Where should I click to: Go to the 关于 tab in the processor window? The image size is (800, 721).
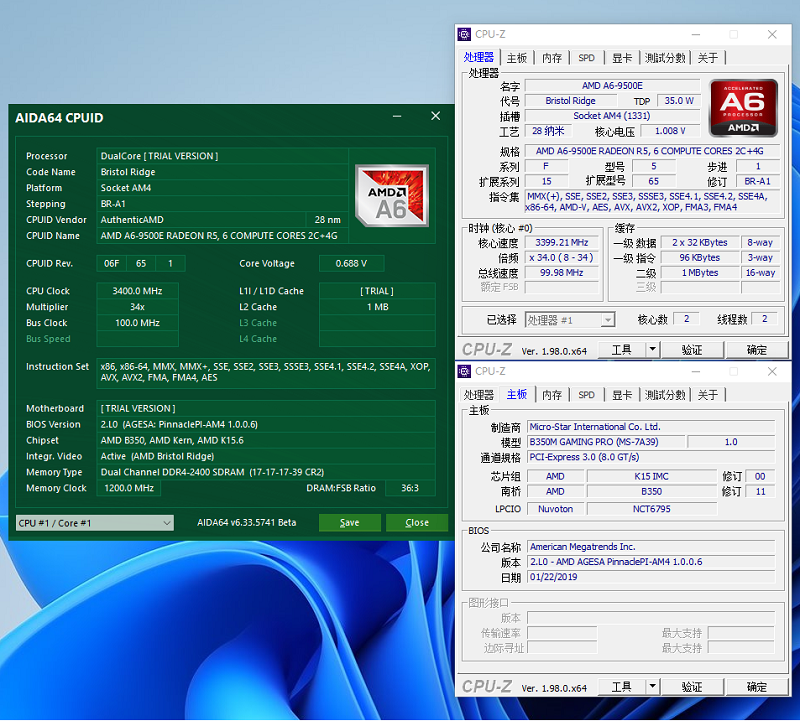coord(708,58)
